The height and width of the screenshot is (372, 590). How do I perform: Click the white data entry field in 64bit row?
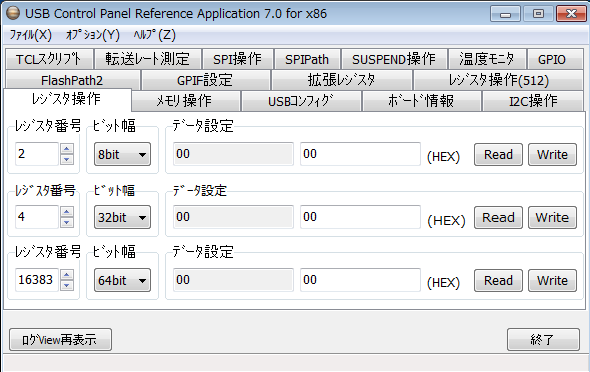tap(360, 280)
